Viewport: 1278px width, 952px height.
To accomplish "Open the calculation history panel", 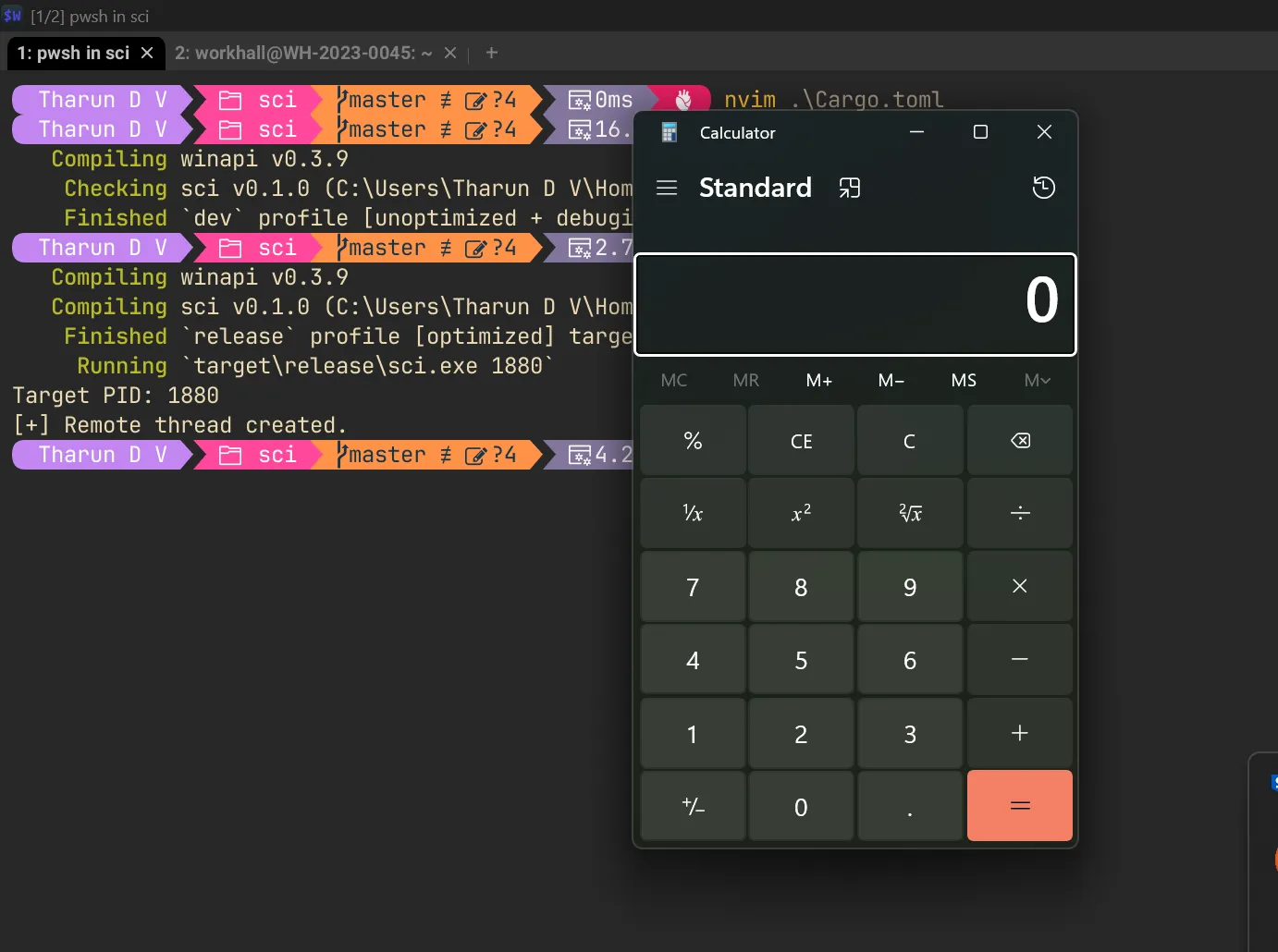I will click(x=1043, y=189).
